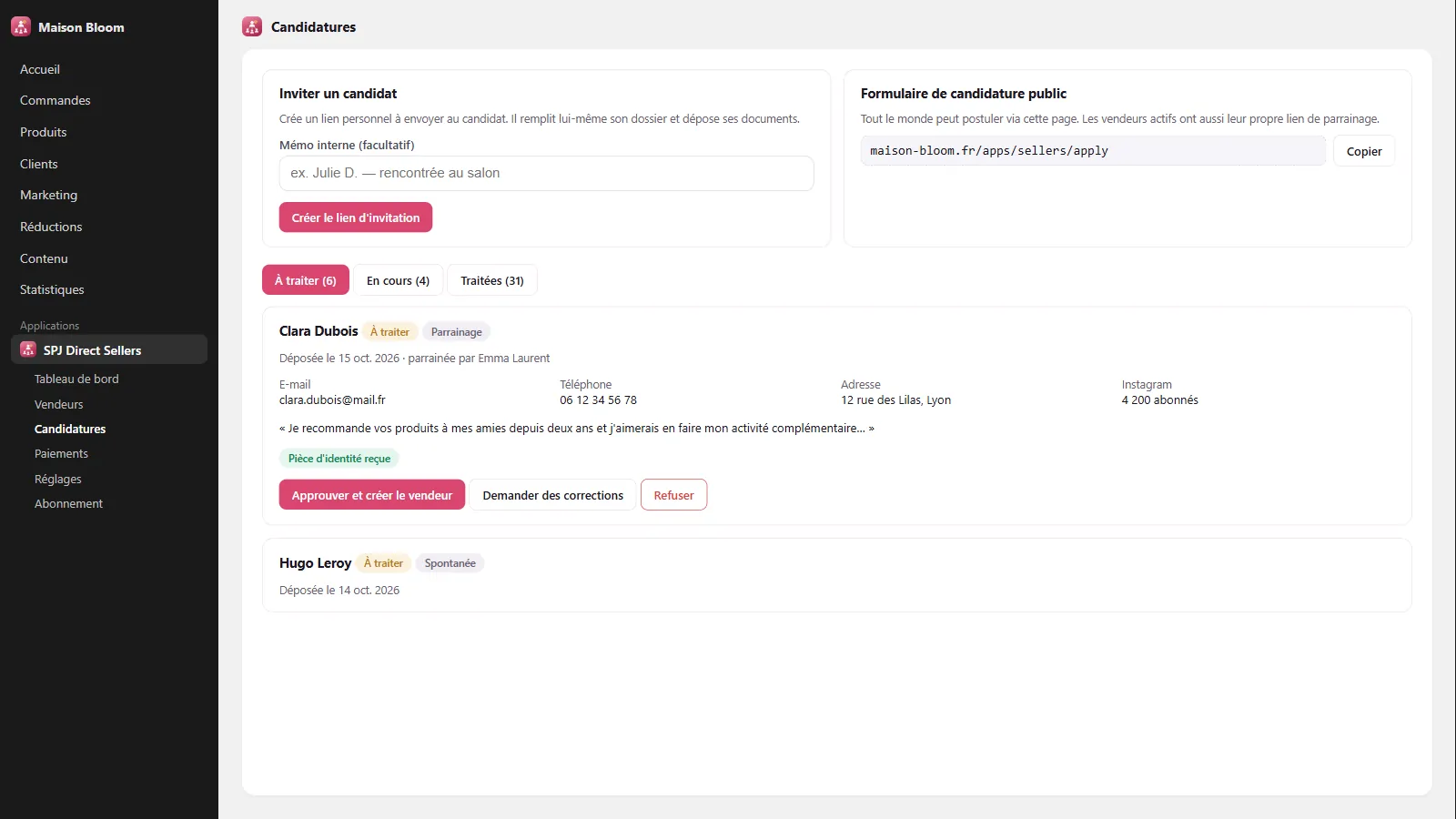Click the Parrainage badge
1456x819 pixels.
click(457, 332)
